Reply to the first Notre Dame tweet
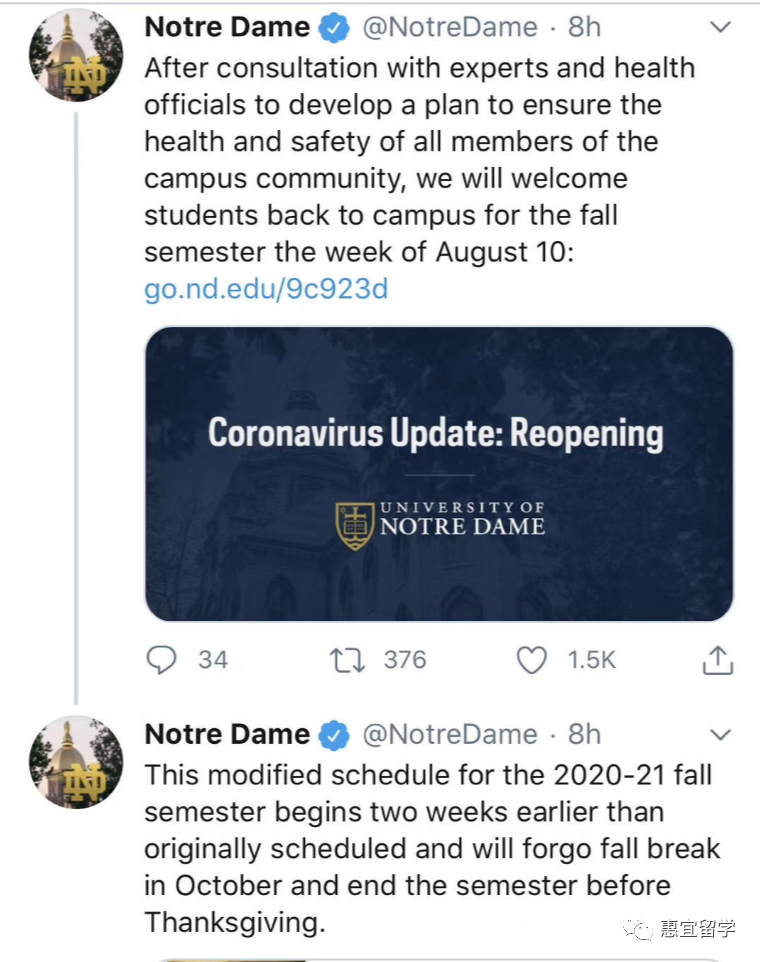760x962 pixels. (162, 659)
